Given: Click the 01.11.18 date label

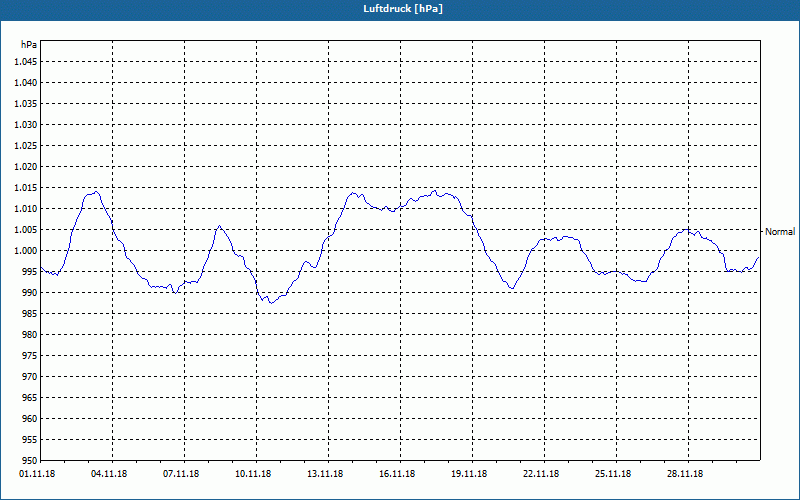Looking at the screenshot, I should click(x=37, y=474).
